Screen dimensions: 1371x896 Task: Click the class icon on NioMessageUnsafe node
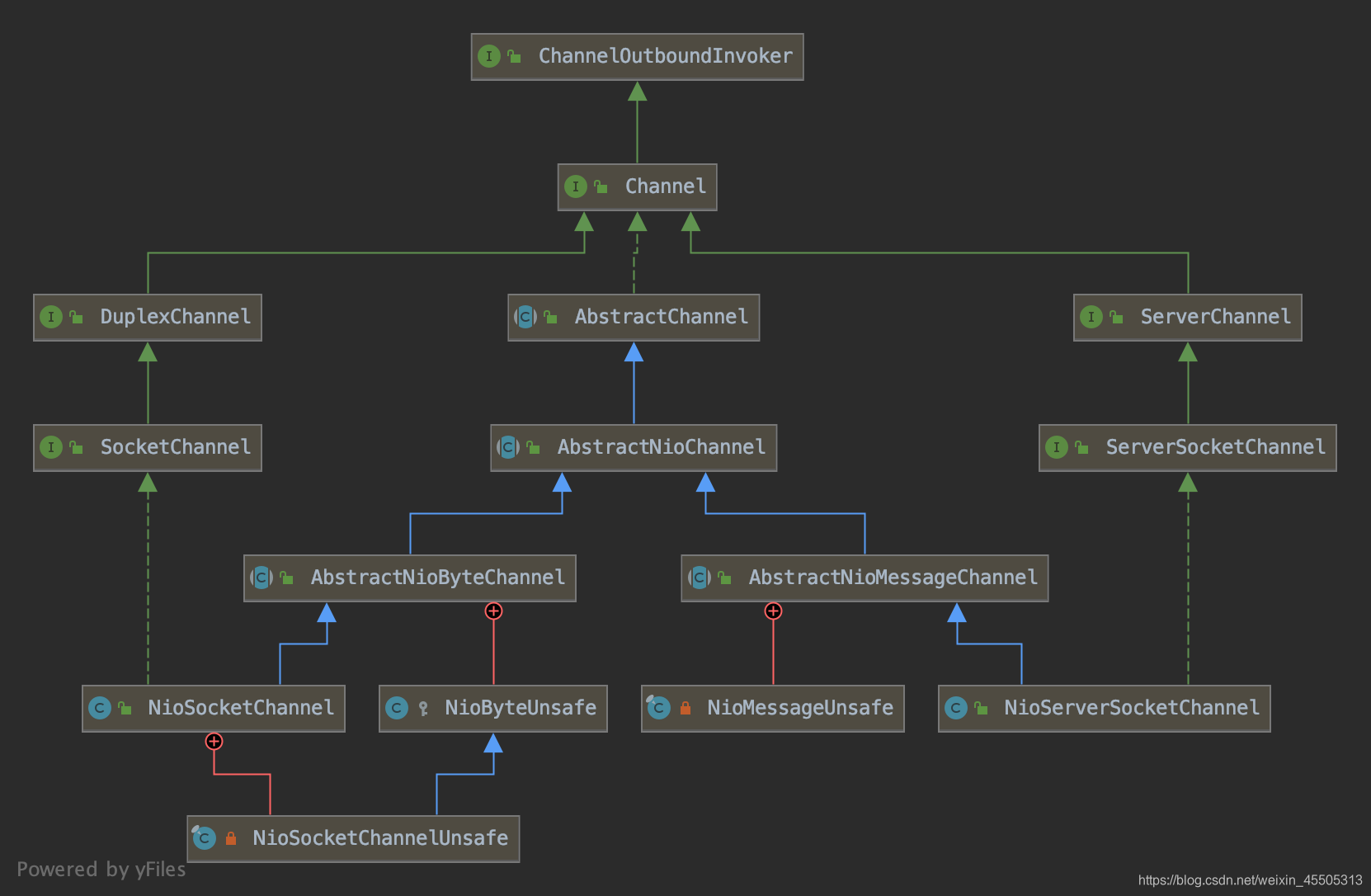point(658,707)
